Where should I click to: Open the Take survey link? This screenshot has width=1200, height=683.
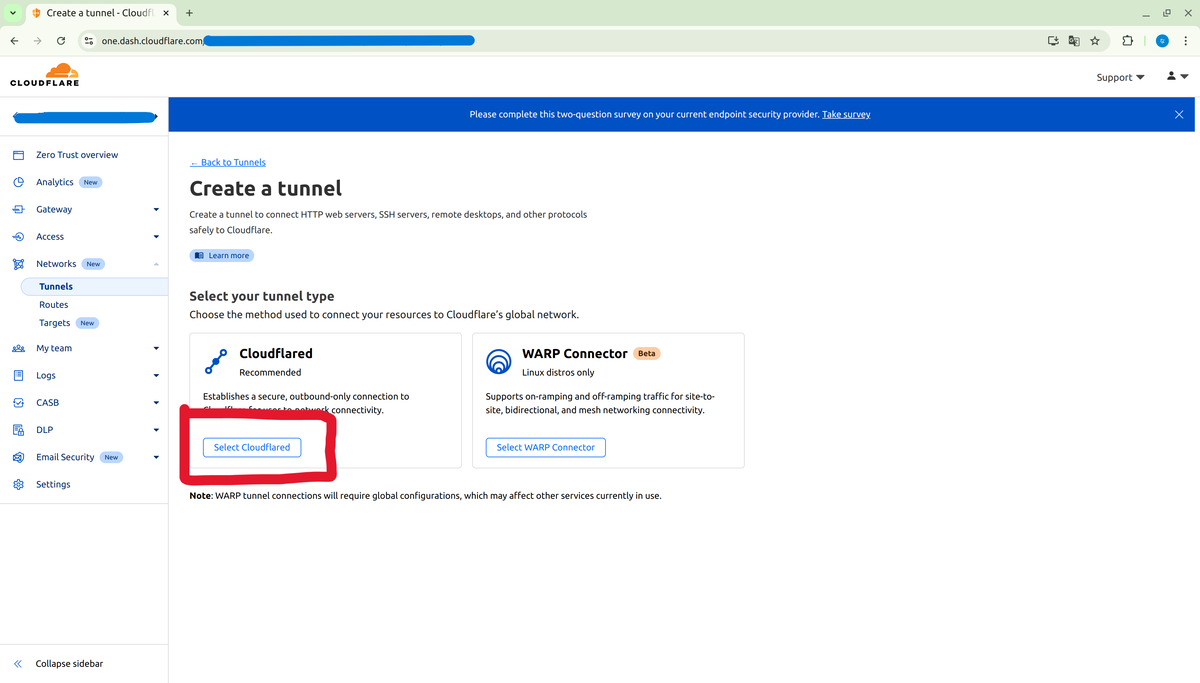coord(846,114)
